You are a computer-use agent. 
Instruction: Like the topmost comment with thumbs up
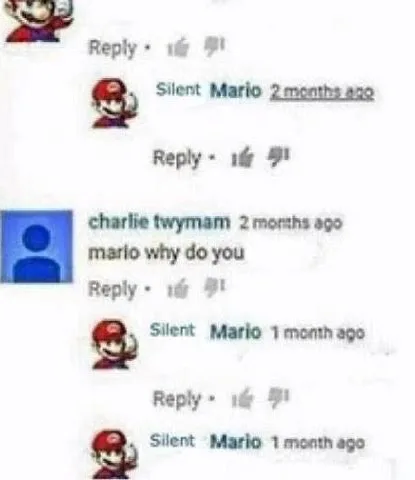[x=179, y=49]
